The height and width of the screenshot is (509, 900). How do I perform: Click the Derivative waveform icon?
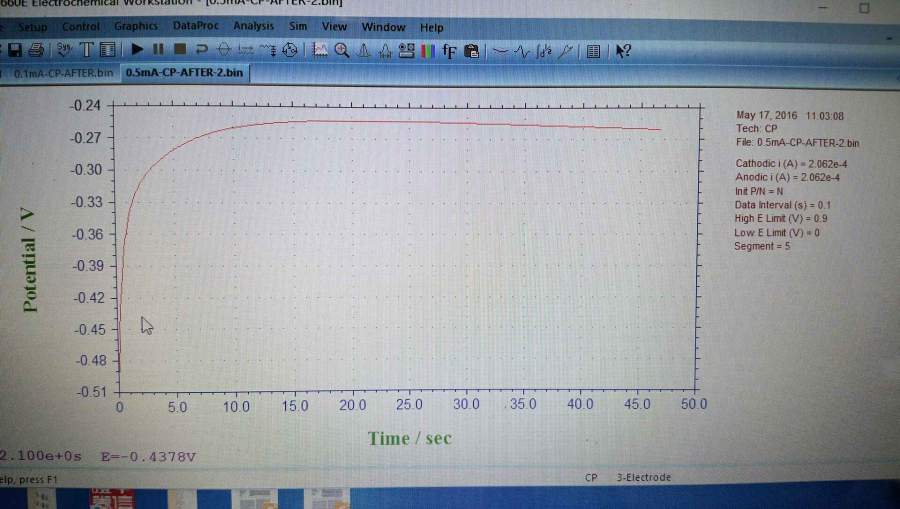[x=522, y=52]
